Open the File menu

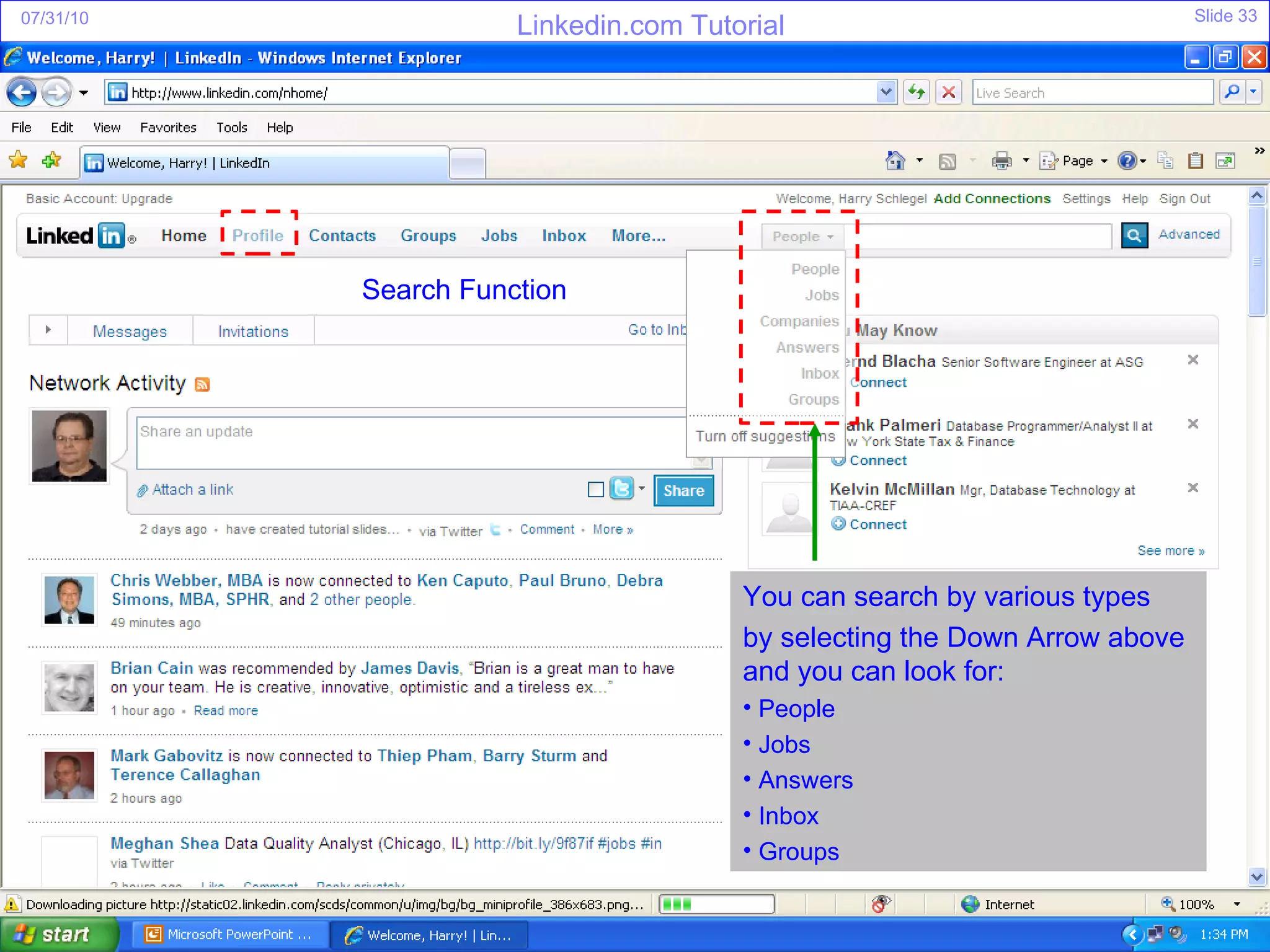(x=21, y=128)
